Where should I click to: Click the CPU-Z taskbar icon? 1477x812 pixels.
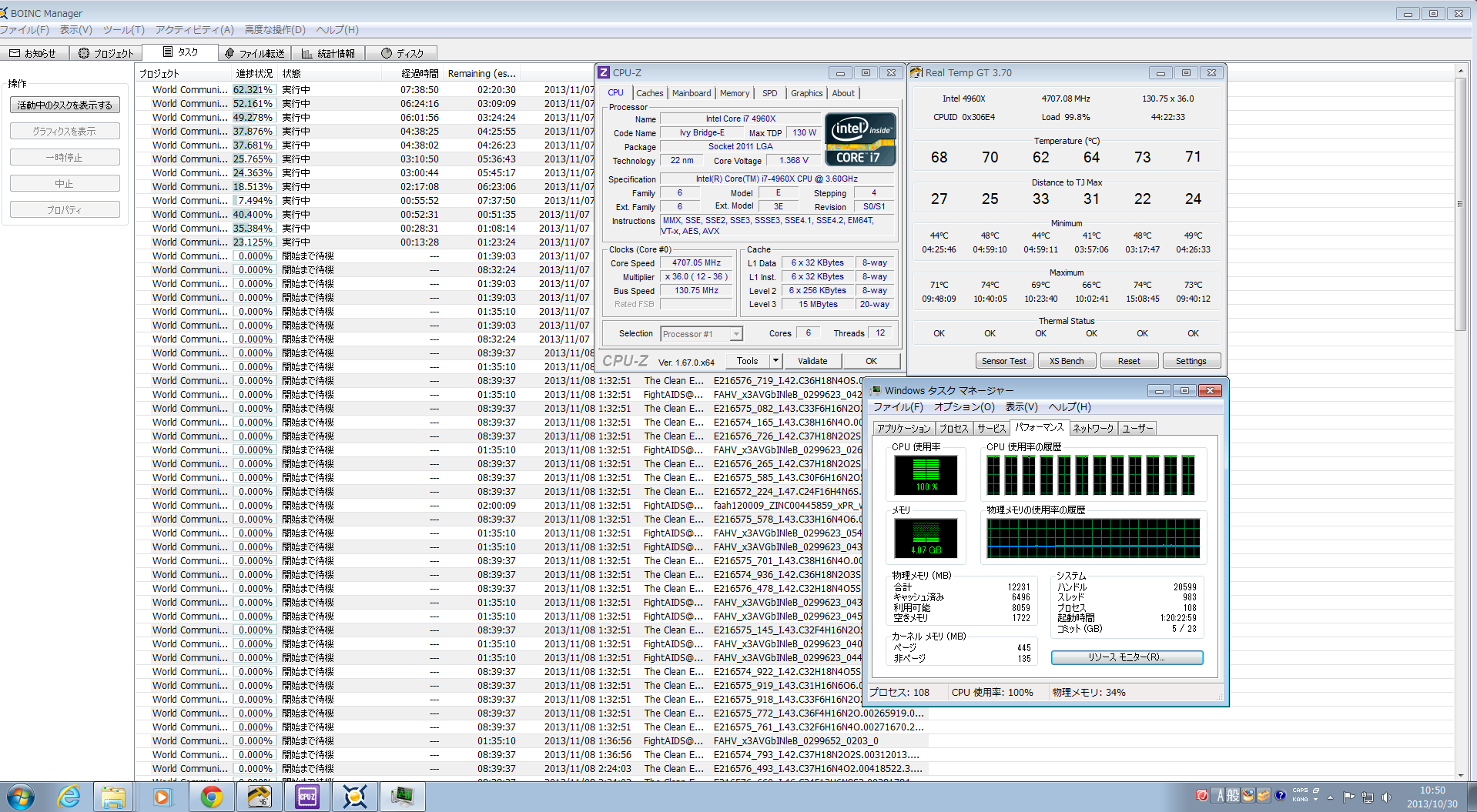(306, 797)
